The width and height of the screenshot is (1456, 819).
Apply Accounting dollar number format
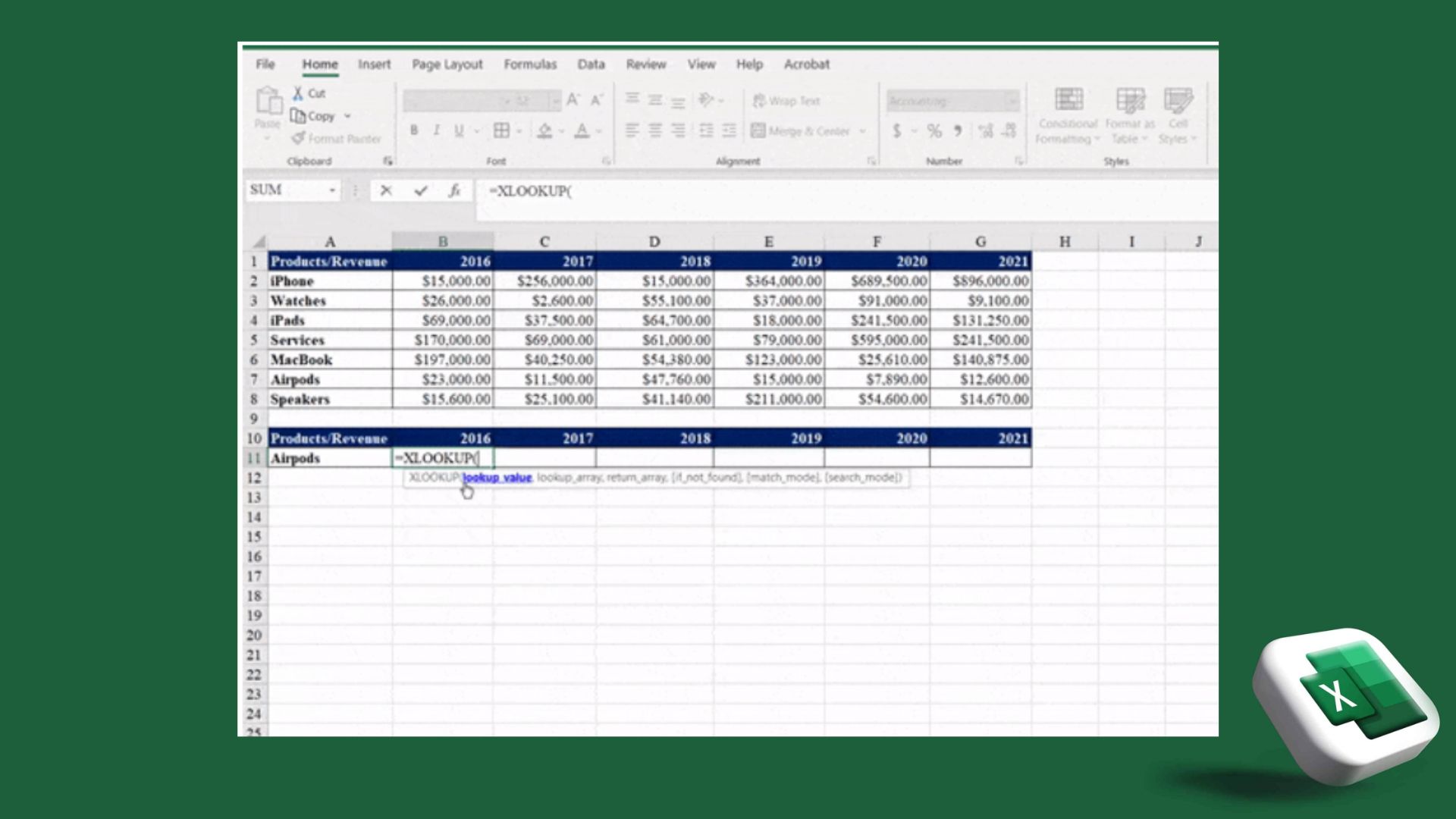897,131
